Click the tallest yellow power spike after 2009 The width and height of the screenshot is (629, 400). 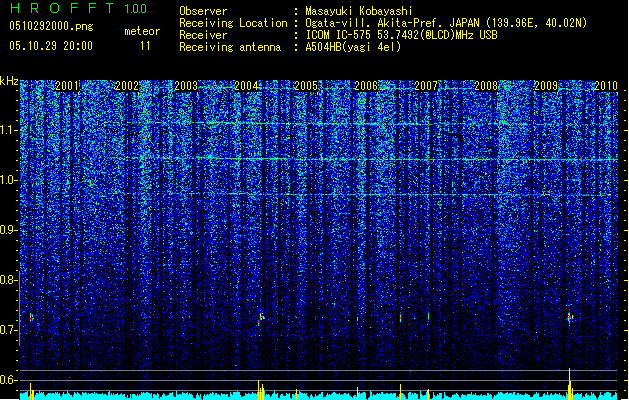570,384
